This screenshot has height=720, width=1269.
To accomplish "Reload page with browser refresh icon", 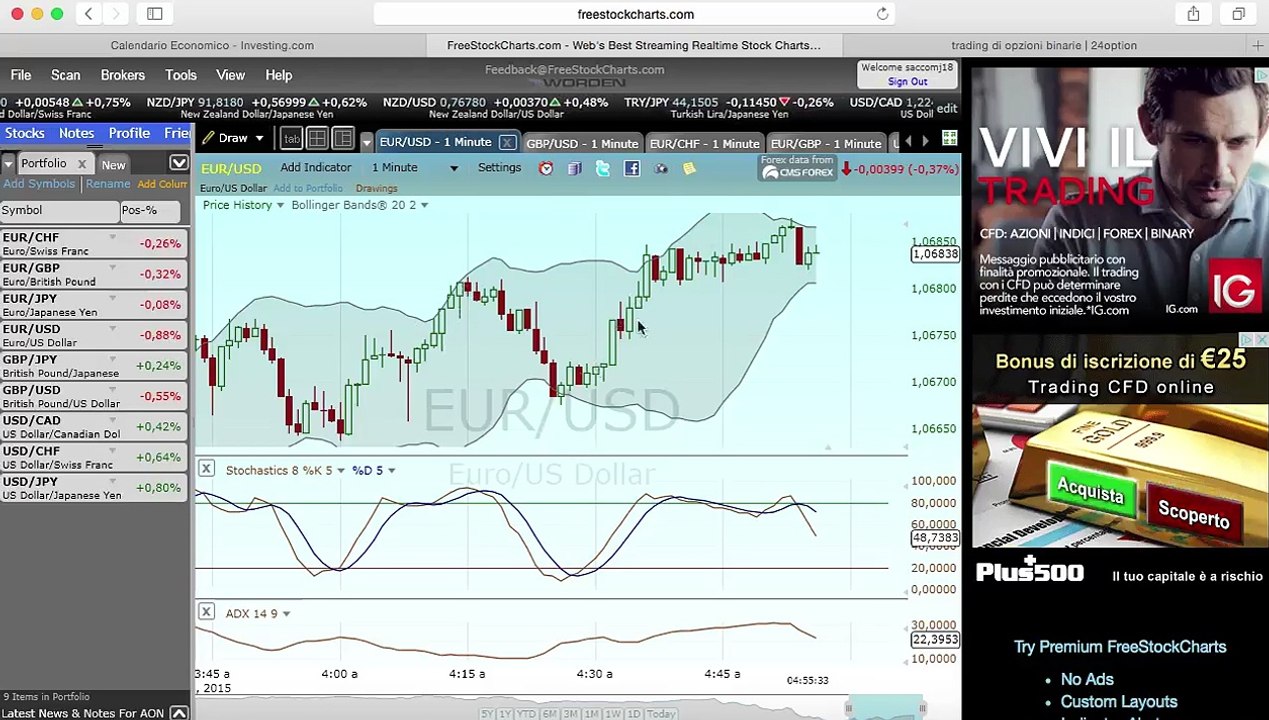I will click(882, 14).
